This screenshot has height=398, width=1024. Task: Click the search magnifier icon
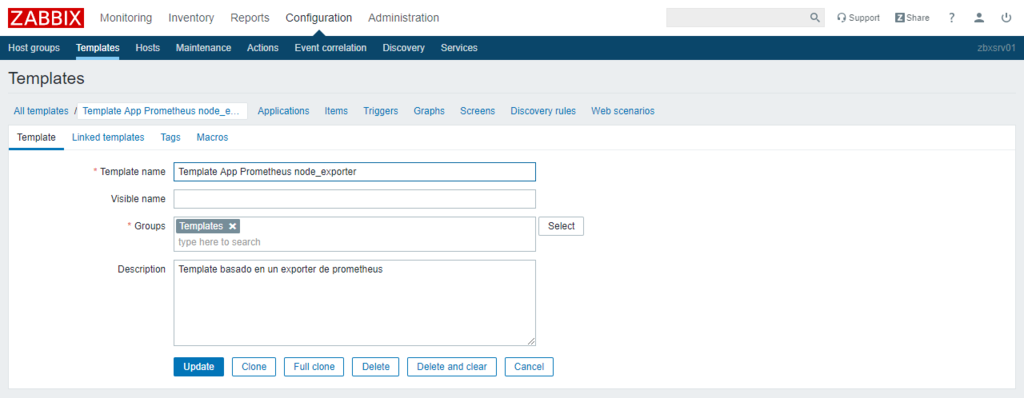[814, 18]
